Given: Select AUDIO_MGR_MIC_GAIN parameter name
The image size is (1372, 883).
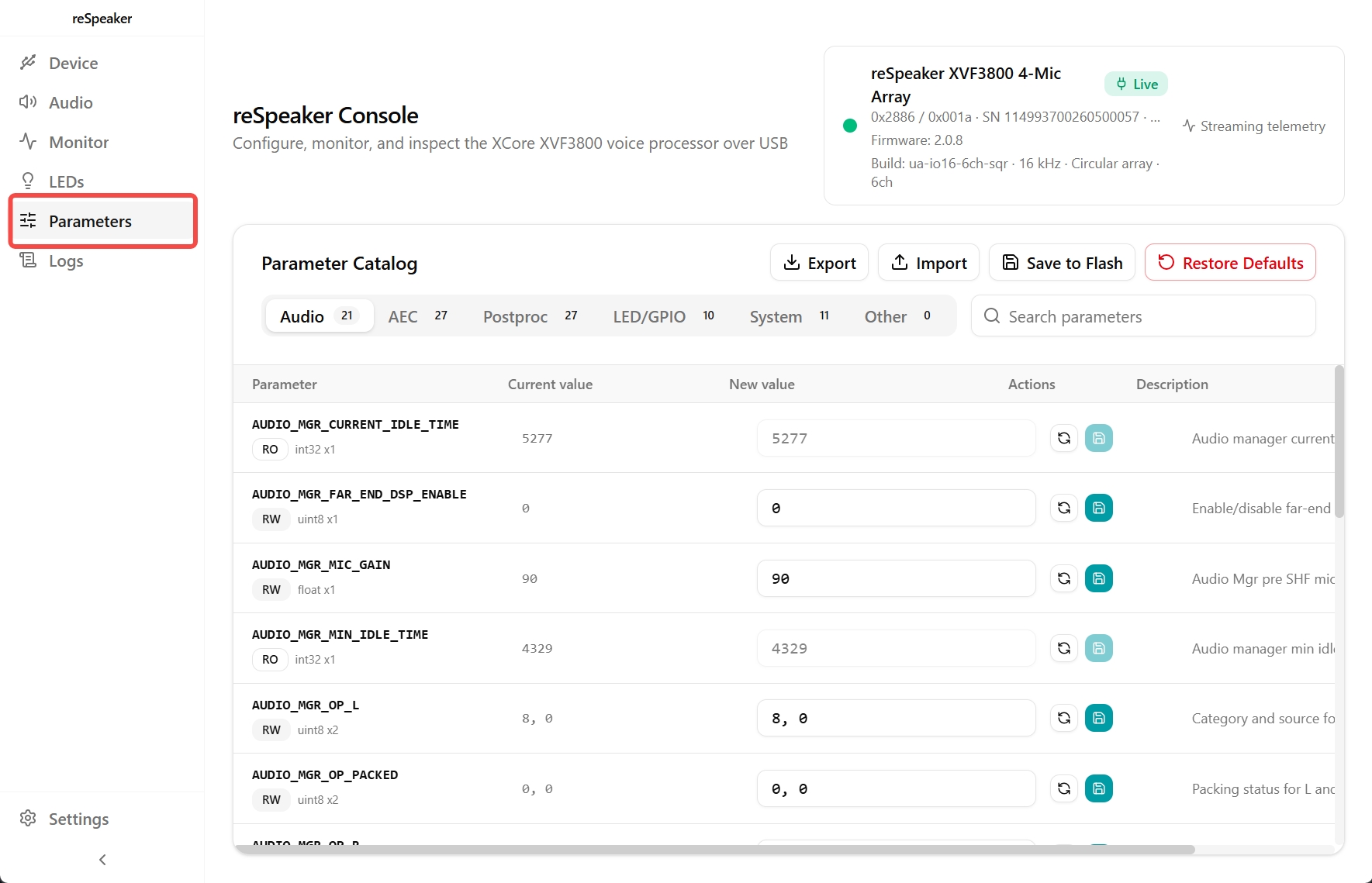Looking at the screenshot, I should (321, 564).
